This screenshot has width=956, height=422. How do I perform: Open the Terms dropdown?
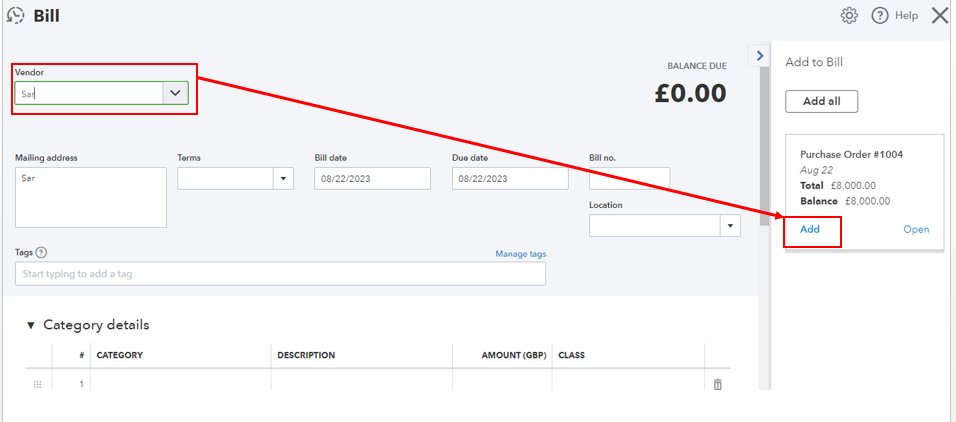click(x=284, y=178)
